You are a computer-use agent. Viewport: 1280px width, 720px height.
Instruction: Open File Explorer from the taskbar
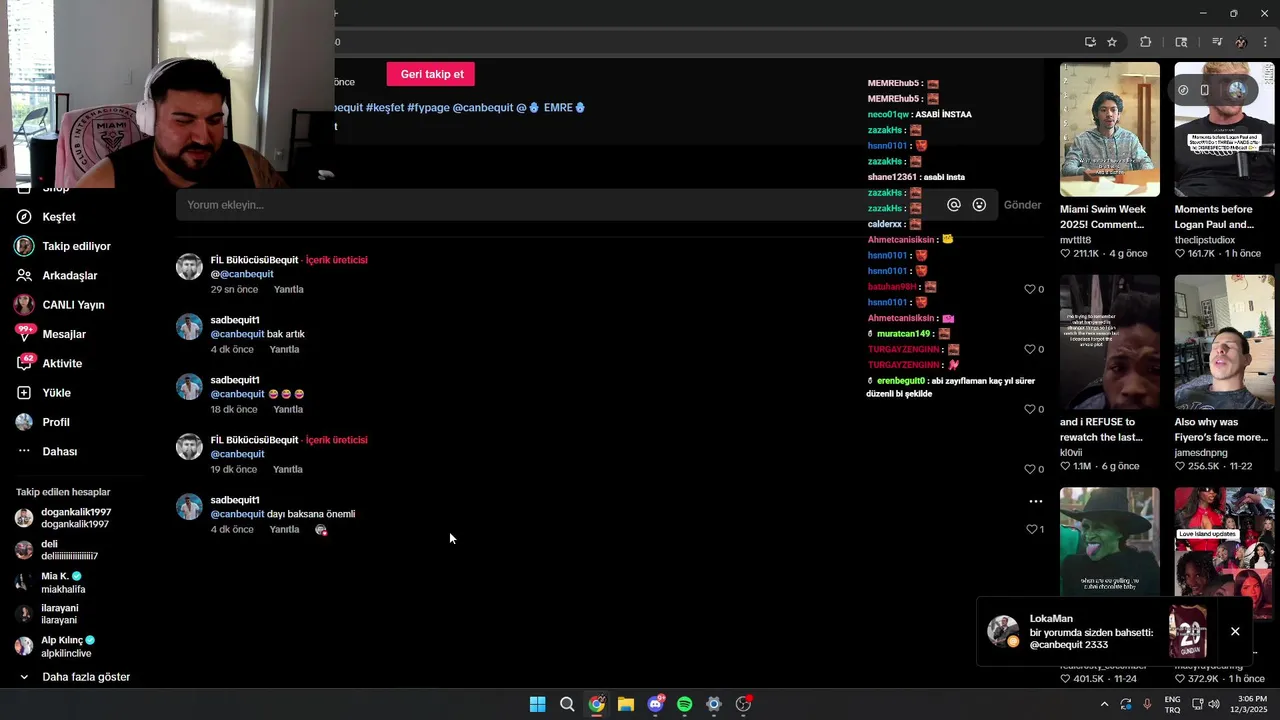[625, 704]
